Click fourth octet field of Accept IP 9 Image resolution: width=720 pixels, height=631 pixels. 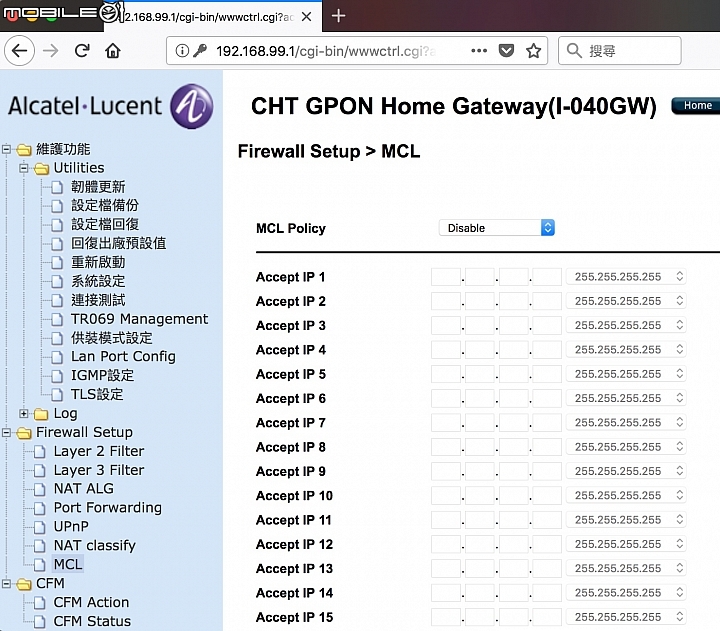click(x=547, y=472)
